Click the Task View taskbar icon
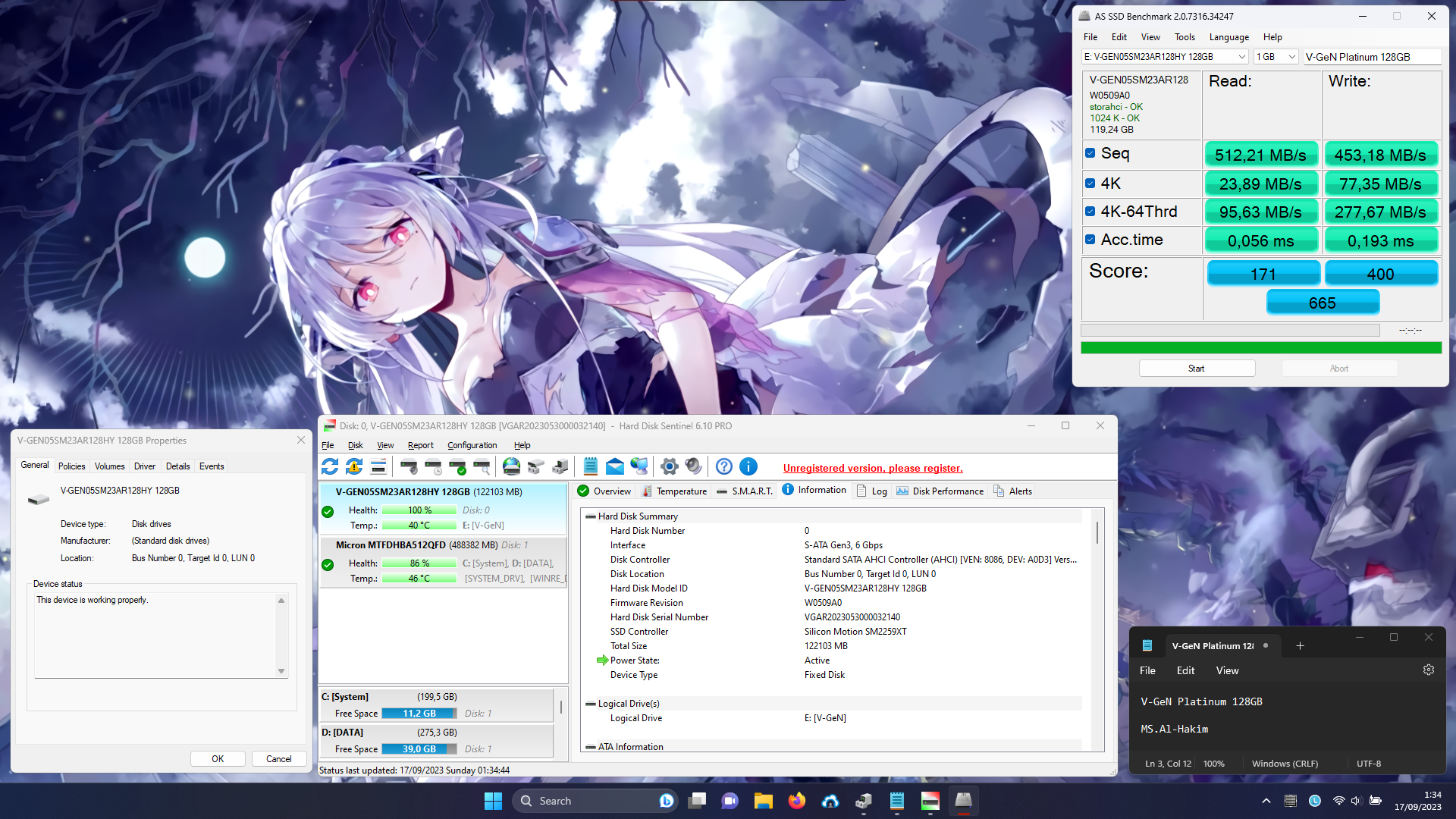1456x819 pixels. coord(697,801)
